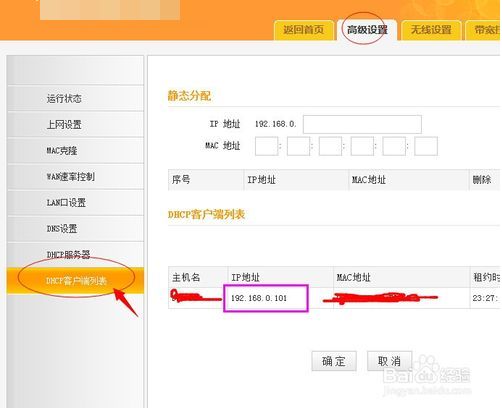Click the last MAC 地址 octet box

pyautogui.click(x=426, y=146)
